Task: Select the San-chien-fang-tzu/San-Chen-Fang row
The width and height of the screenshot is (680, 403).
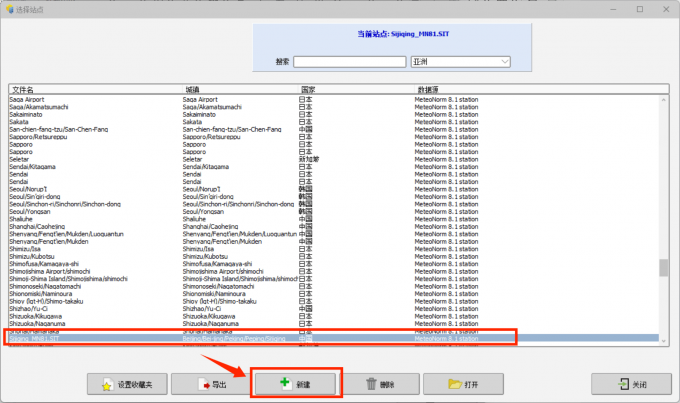Action: (x=334, y=129)
